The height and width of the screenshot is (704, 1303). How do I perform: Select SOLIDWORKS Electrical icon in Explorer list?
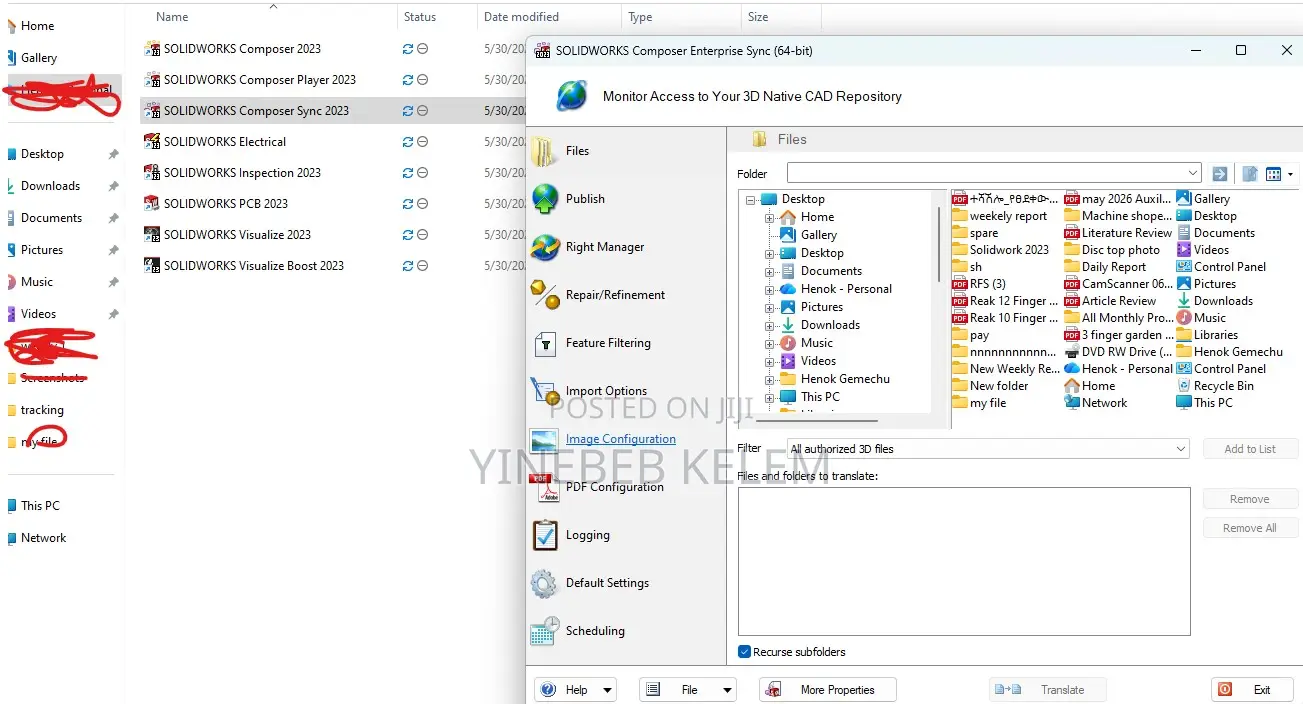tap(152, 142)
